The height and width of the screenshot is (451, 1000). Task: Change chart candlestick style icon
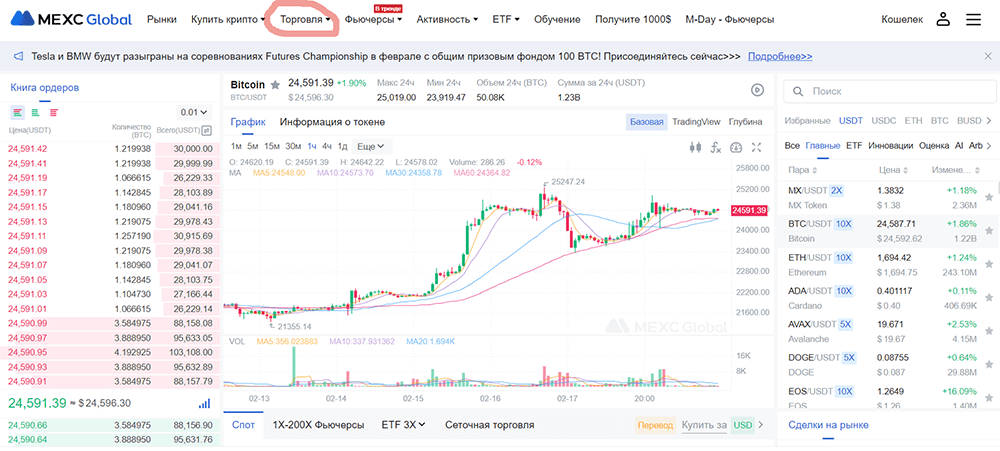click(695, 147)
